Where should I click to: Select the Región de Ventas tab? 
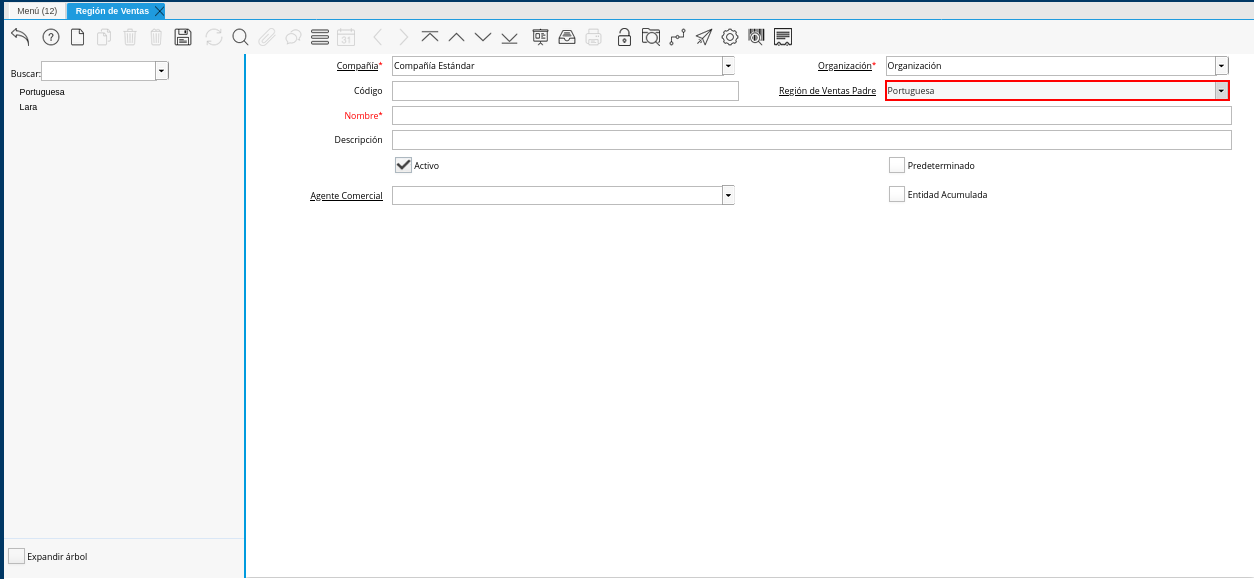coord(112,10)
